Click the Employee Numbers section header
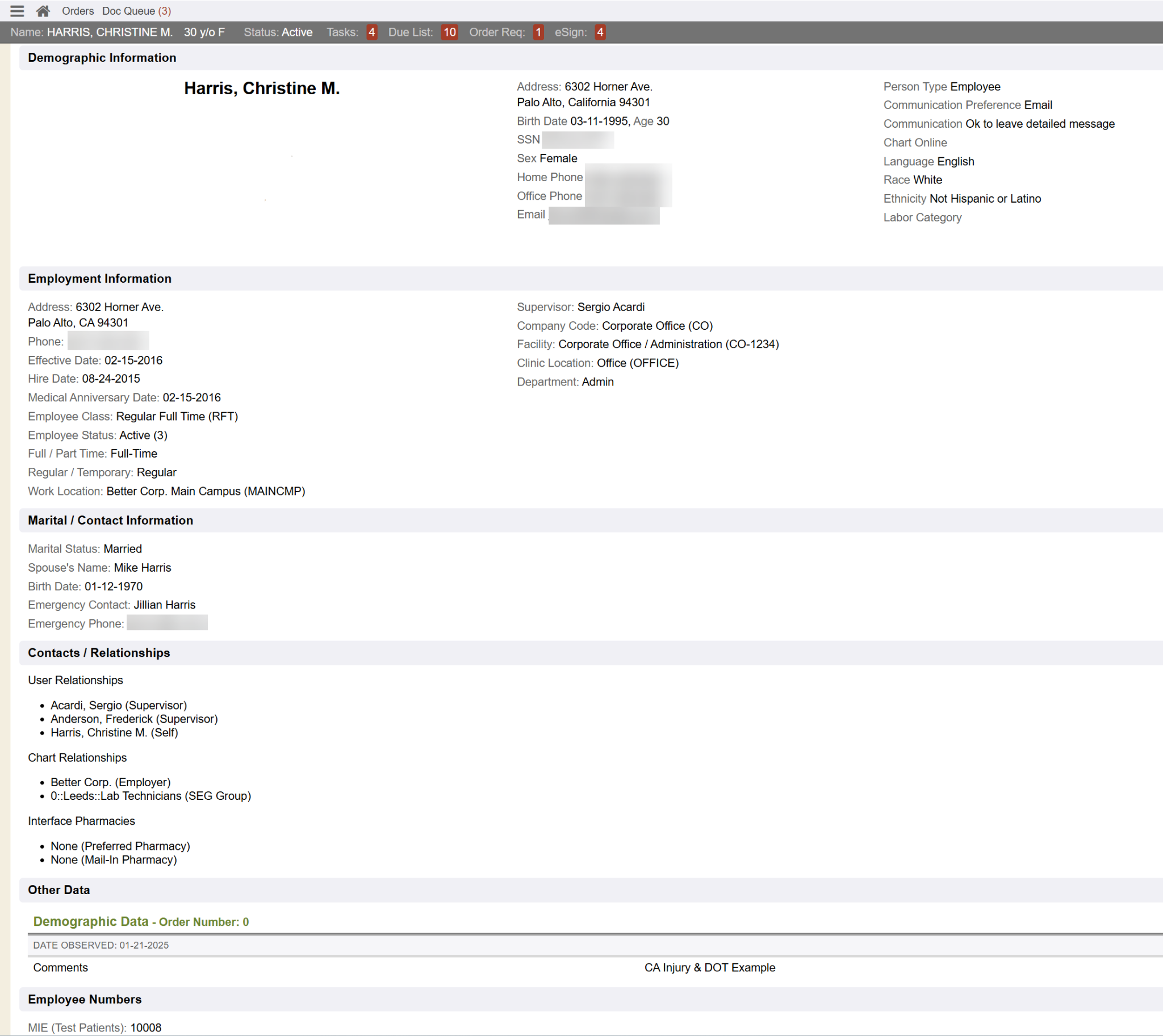 coord(85,999)
